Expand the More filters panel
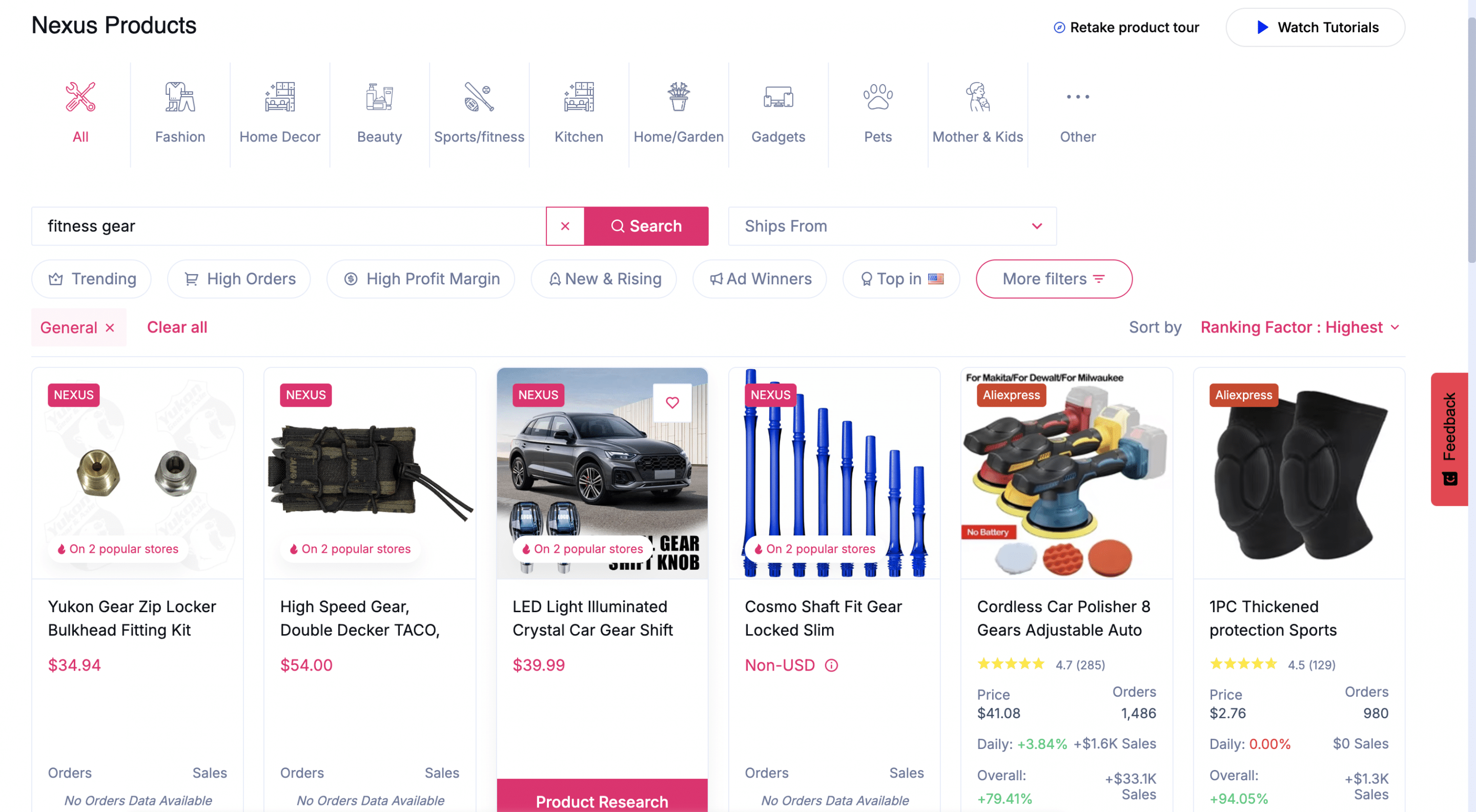This screenshot has height=812, width=1476. point(1053,279)
